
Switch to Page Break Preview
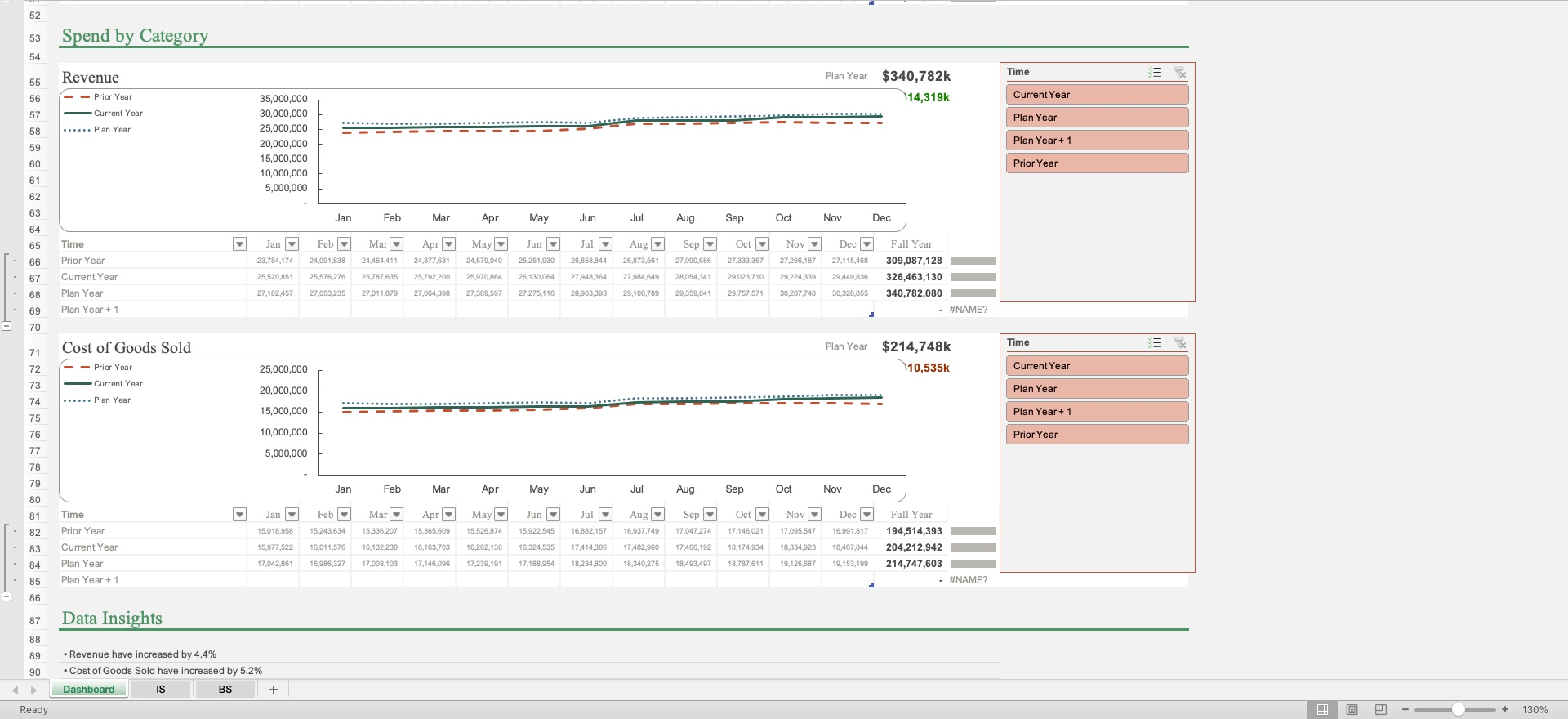(1381, 710)
